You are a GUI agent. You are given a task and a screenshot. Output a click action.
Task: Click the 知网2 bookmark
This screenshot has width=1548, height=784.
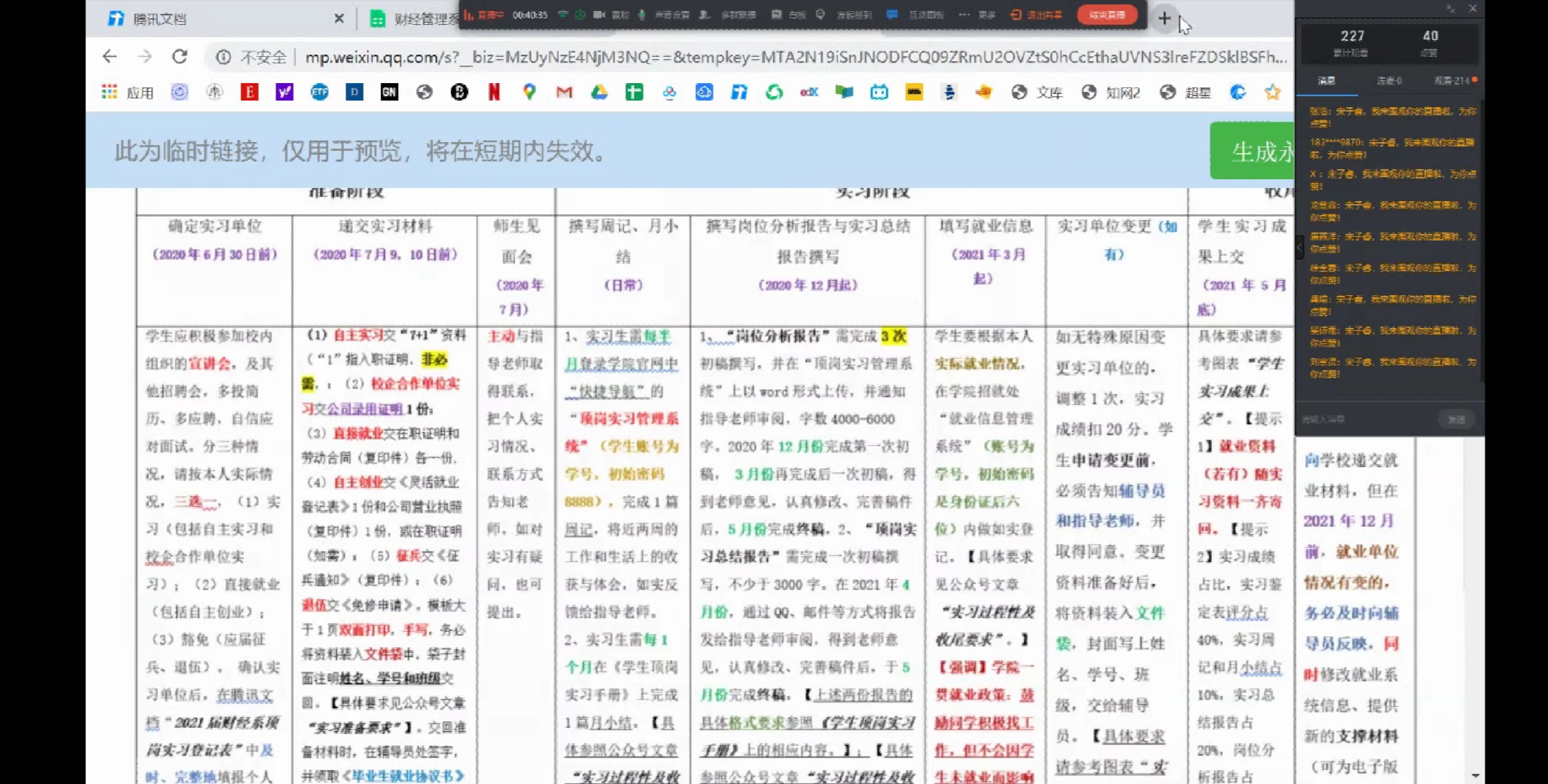coord(1111,92)
